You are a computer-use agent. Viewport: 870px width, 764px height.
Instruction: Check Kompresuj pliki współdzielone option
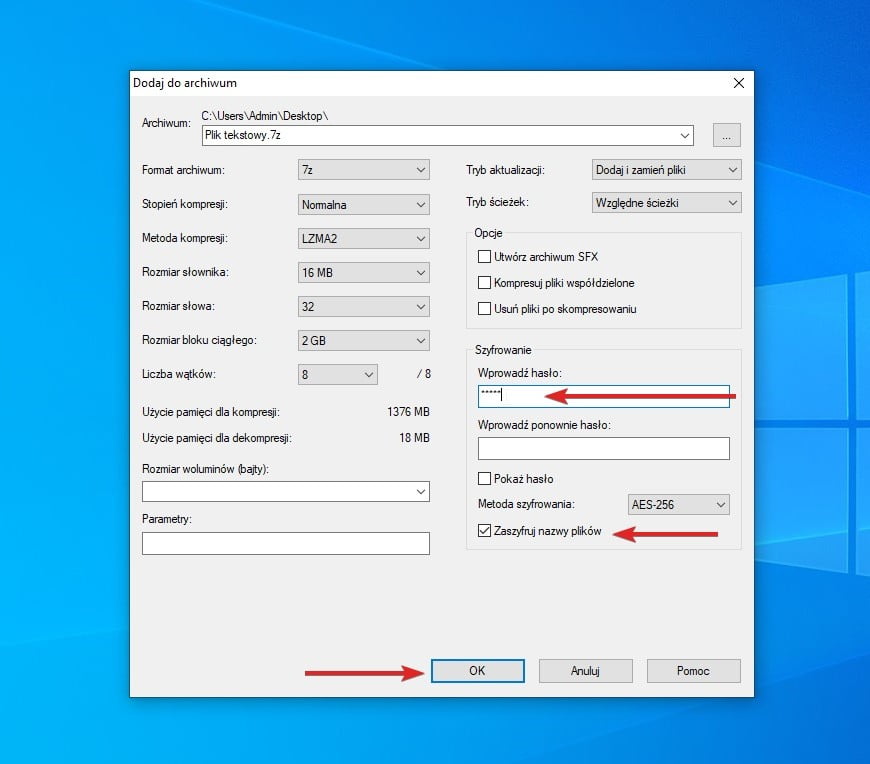486,283
